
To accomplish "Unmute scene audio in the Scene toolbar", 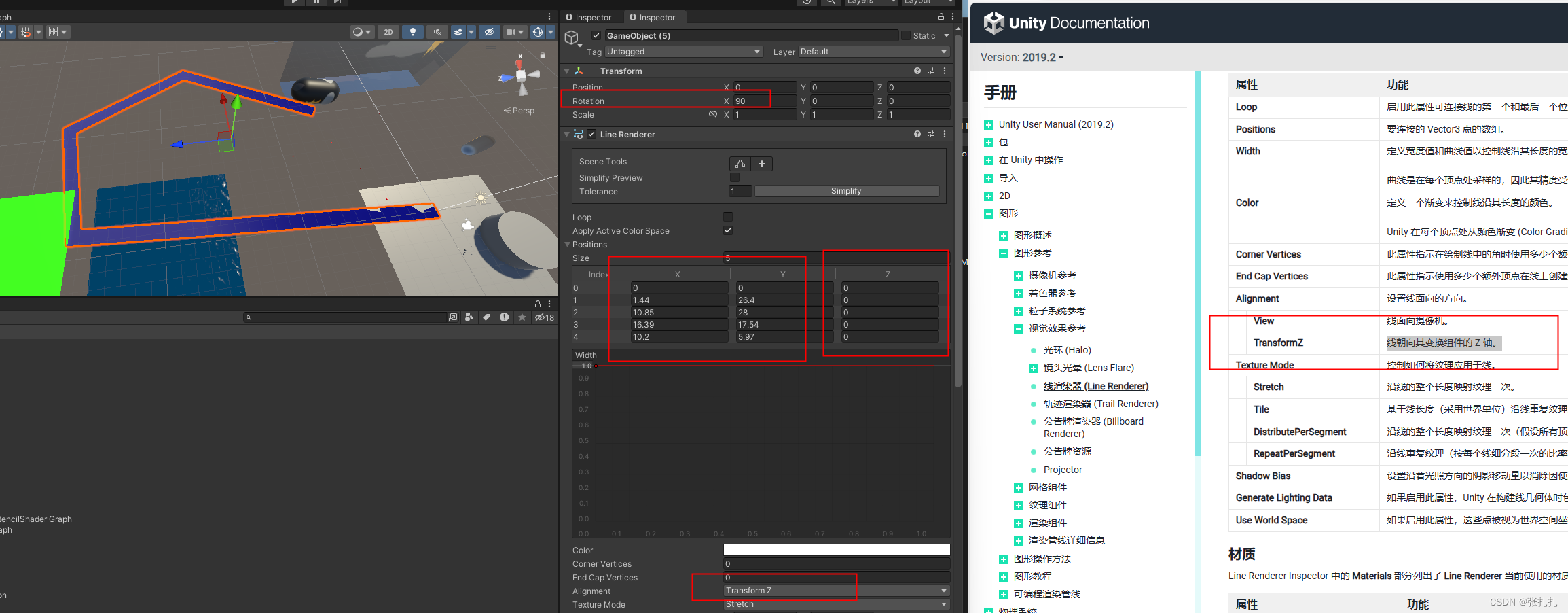I will [437, 32].
